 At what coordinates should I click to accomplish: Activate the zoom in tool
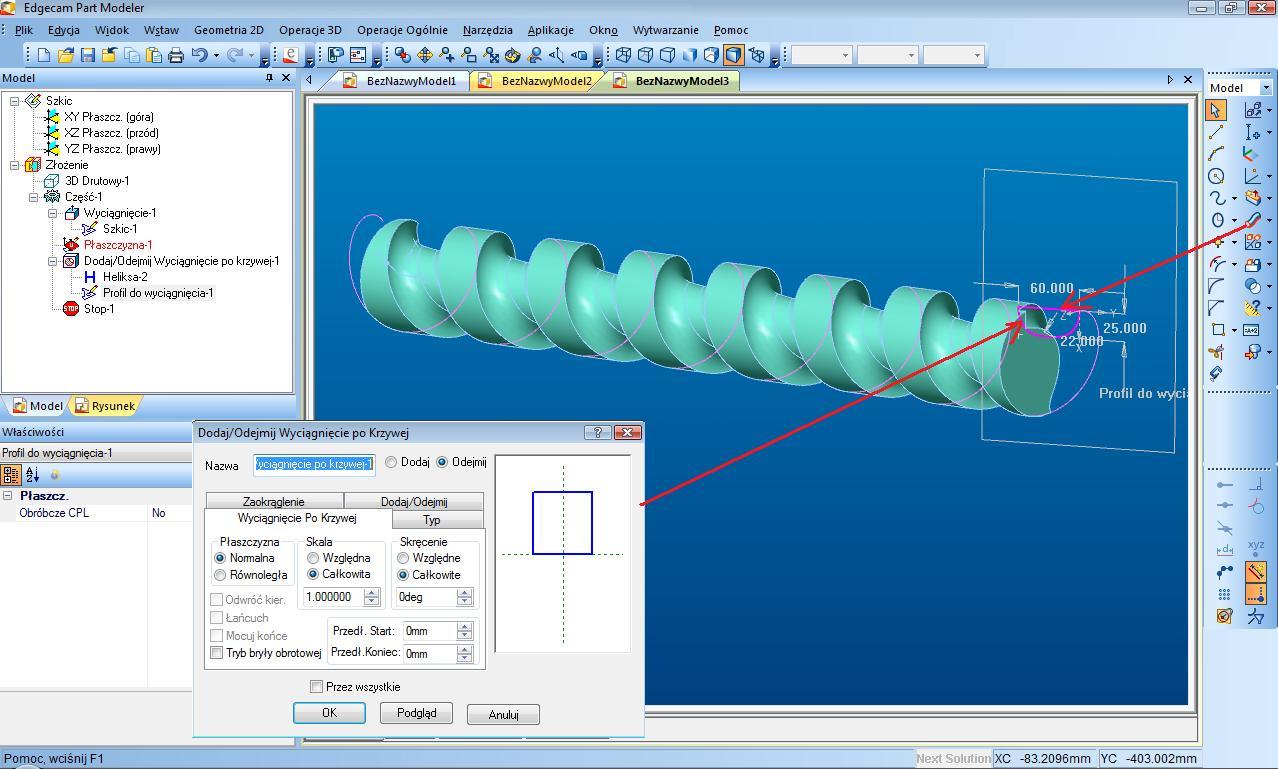pyautogui.click(x=447, y=56)
